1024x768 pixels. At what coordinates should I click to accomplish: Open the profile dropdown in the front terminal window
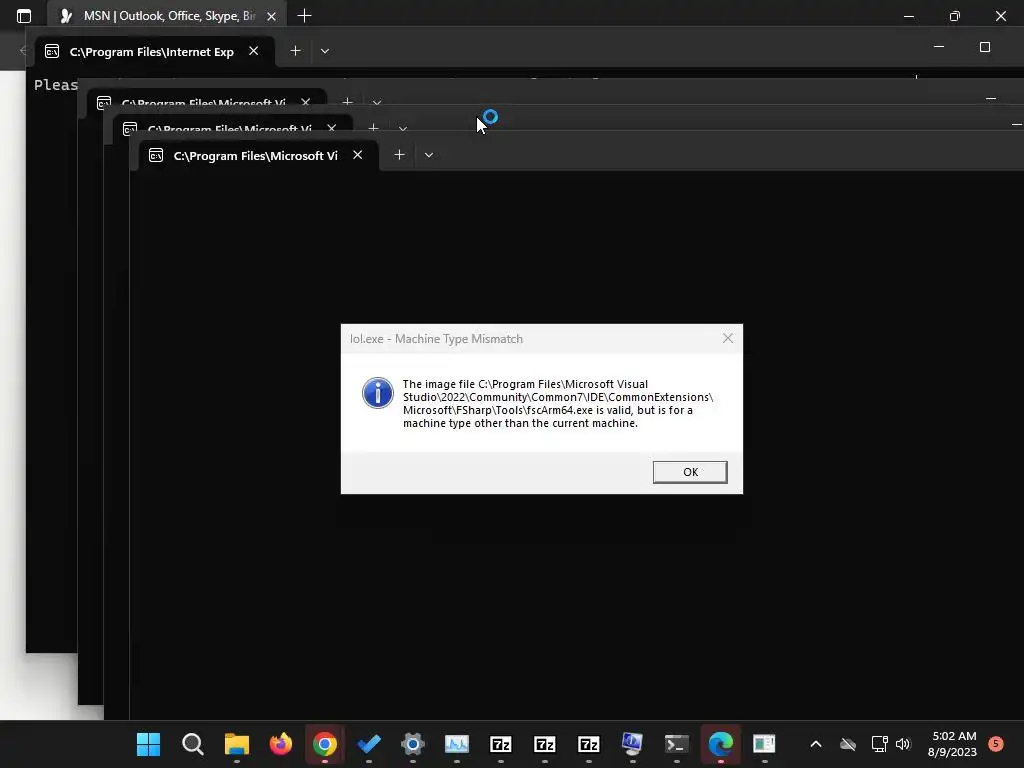coord(428,155)
